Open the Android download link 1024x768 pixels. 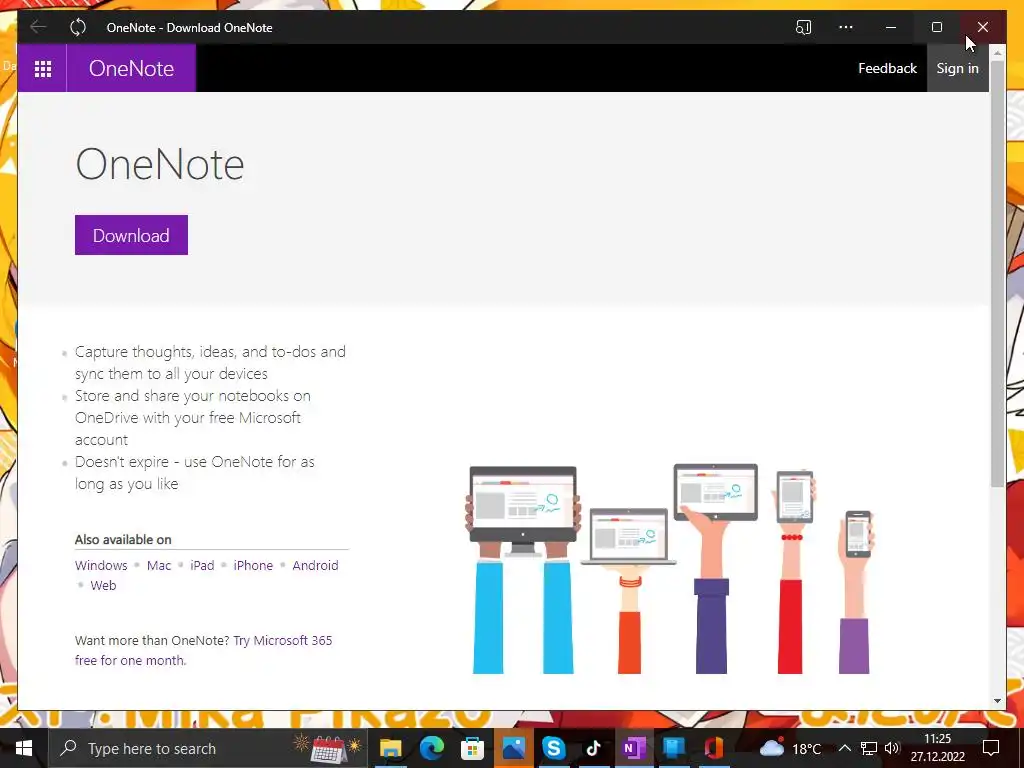315,566
